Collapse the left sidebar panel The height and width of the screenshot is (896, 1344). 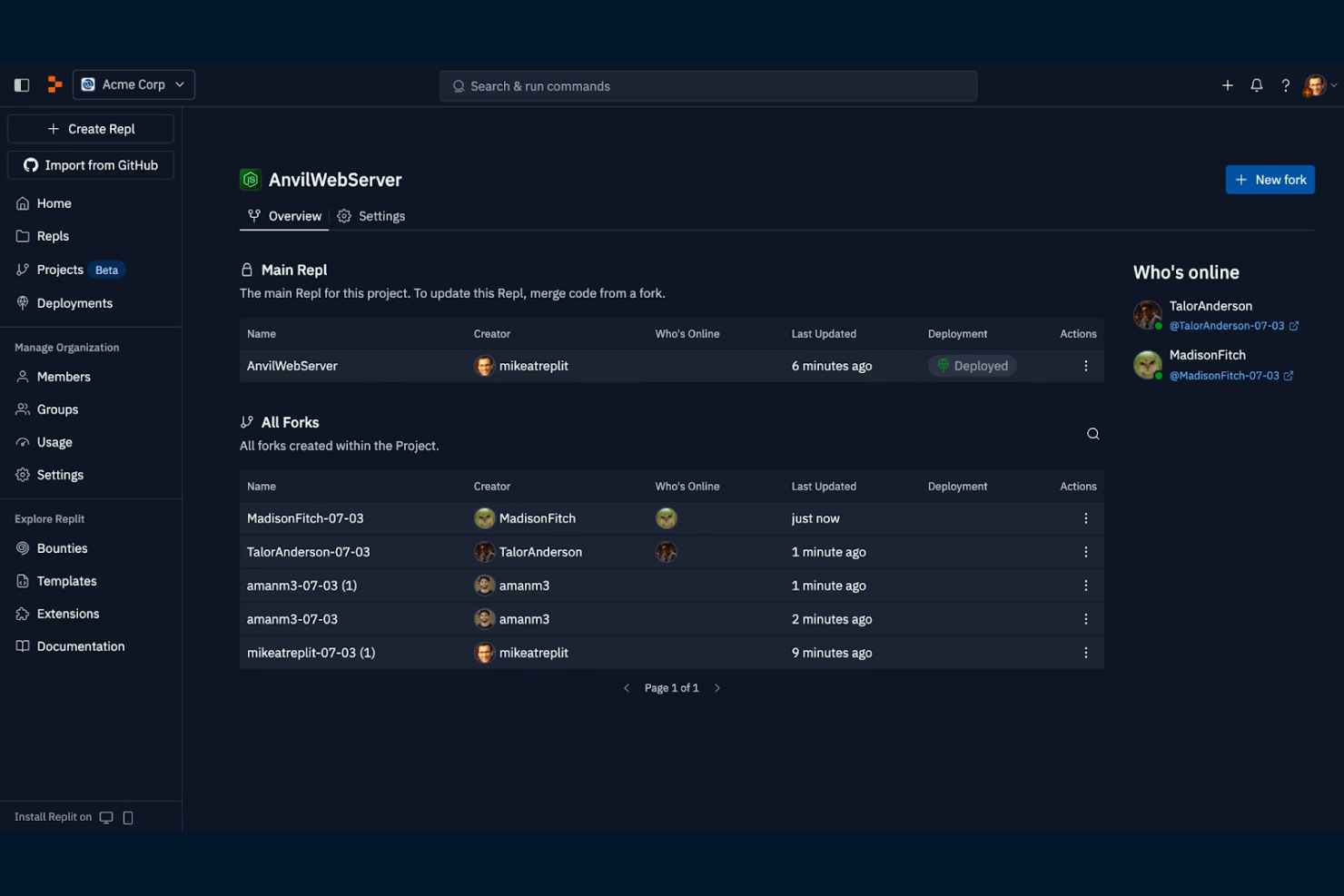click(21, 84)
